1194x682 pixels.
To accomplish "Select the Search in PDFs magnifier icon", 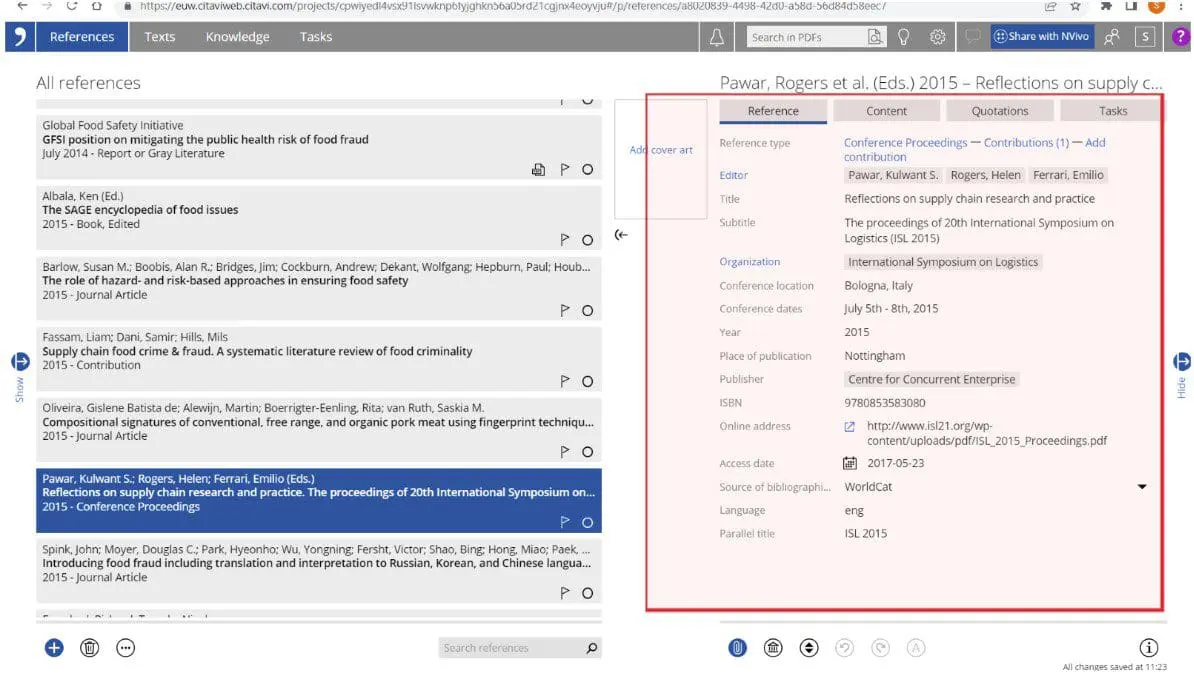I will tap(875, 36).
